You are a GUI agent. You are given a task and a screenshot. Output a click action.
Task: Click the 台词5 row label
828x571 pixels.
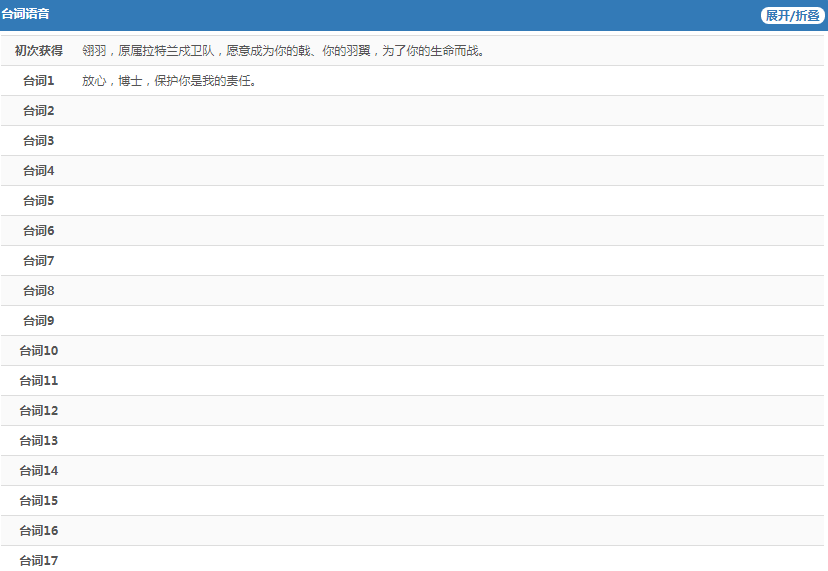39,200
